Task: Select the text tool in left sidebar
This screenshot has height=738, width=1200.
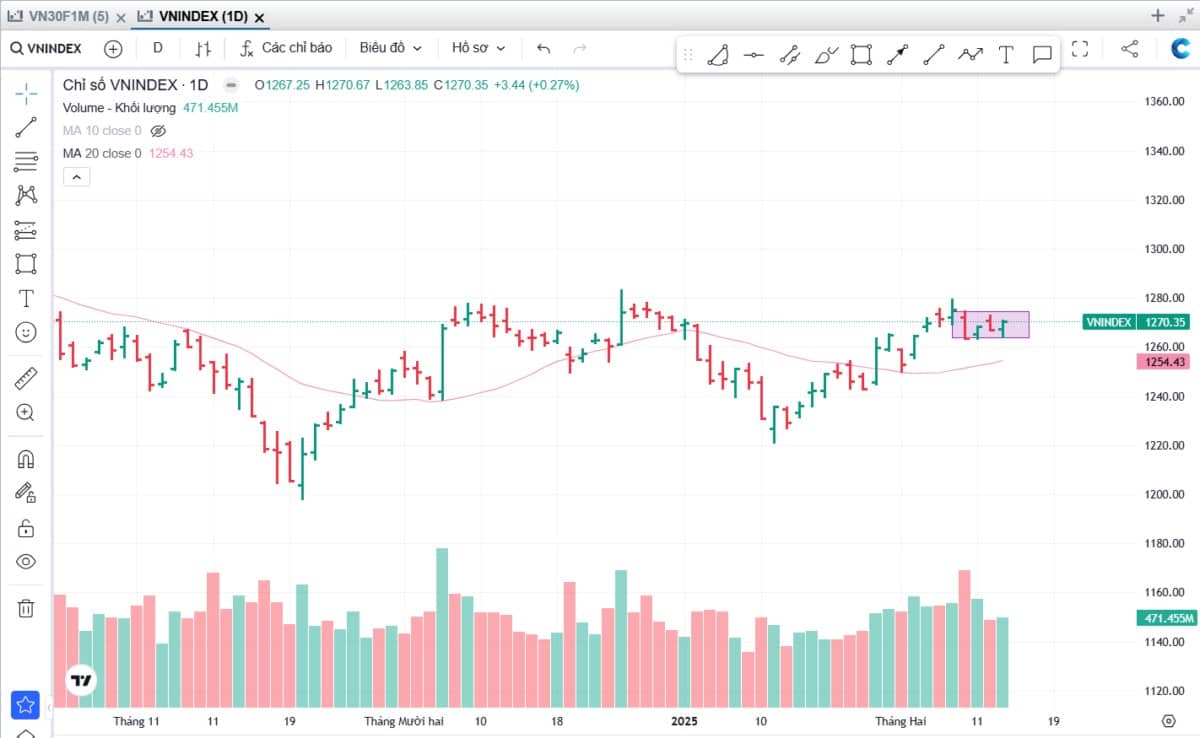Action: coord(26,298)
